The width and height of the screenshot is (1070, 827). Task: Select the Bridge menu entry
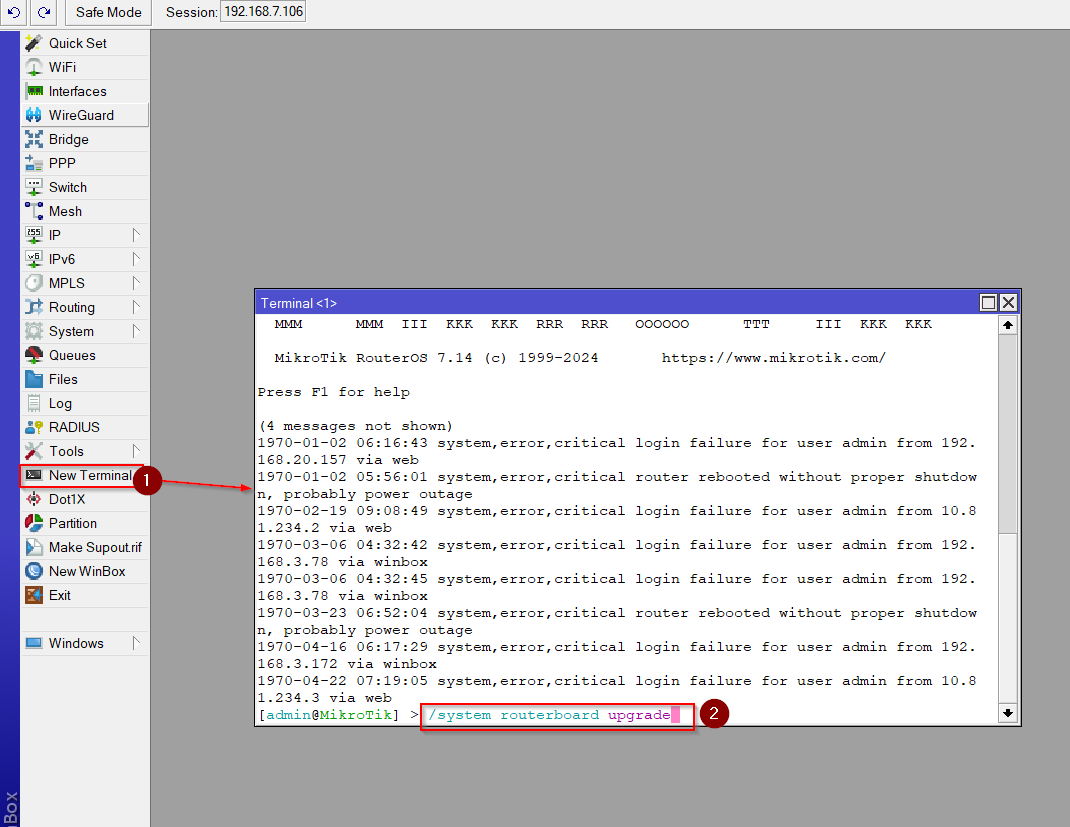tap(85, 139)
